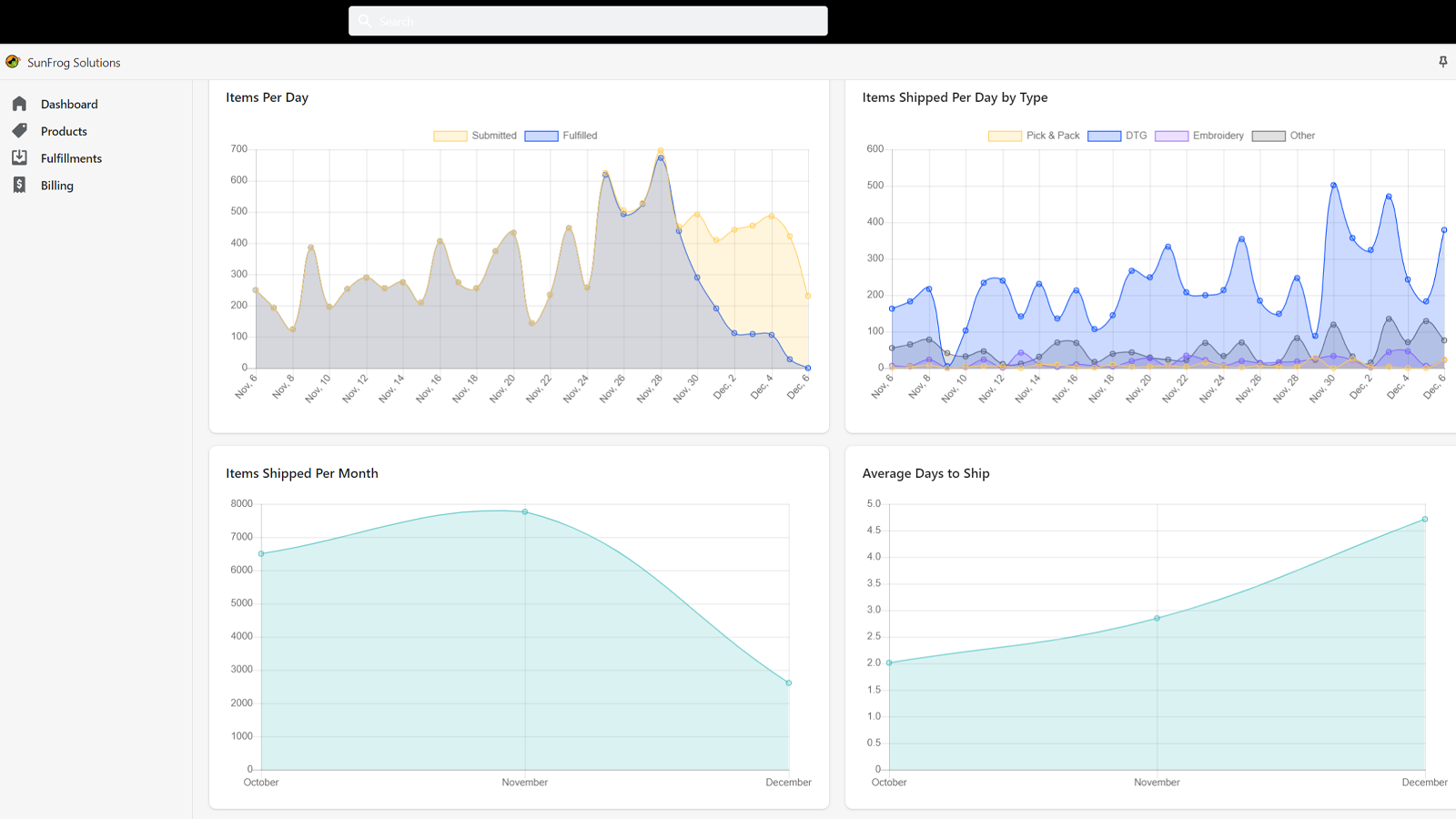This screenshot has height=819, width=1456.
Task: Select Products in the sidebar menu
Action: 63,130
